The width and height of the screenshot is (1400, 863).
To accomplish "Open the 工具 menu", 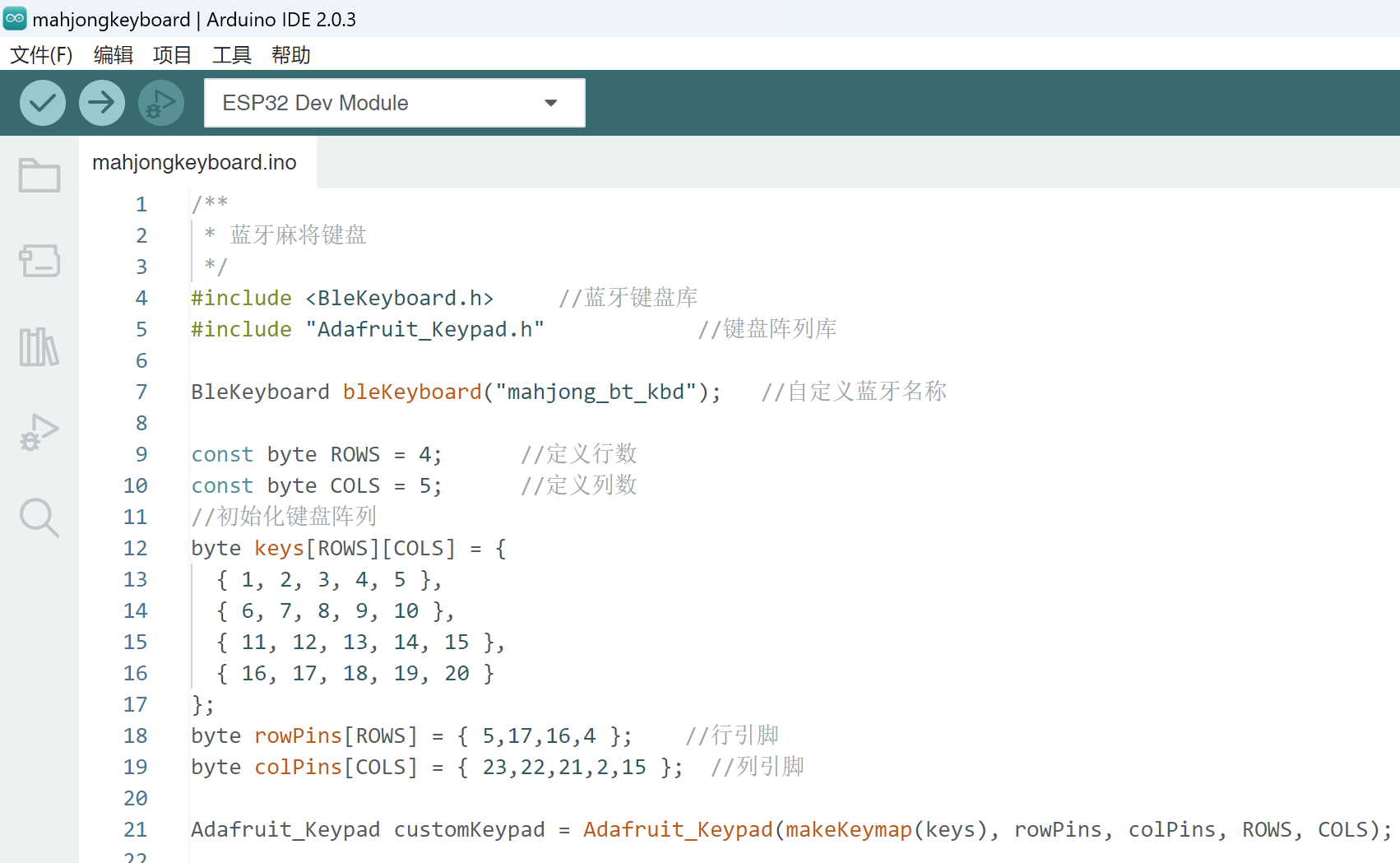I will point(232,55).
